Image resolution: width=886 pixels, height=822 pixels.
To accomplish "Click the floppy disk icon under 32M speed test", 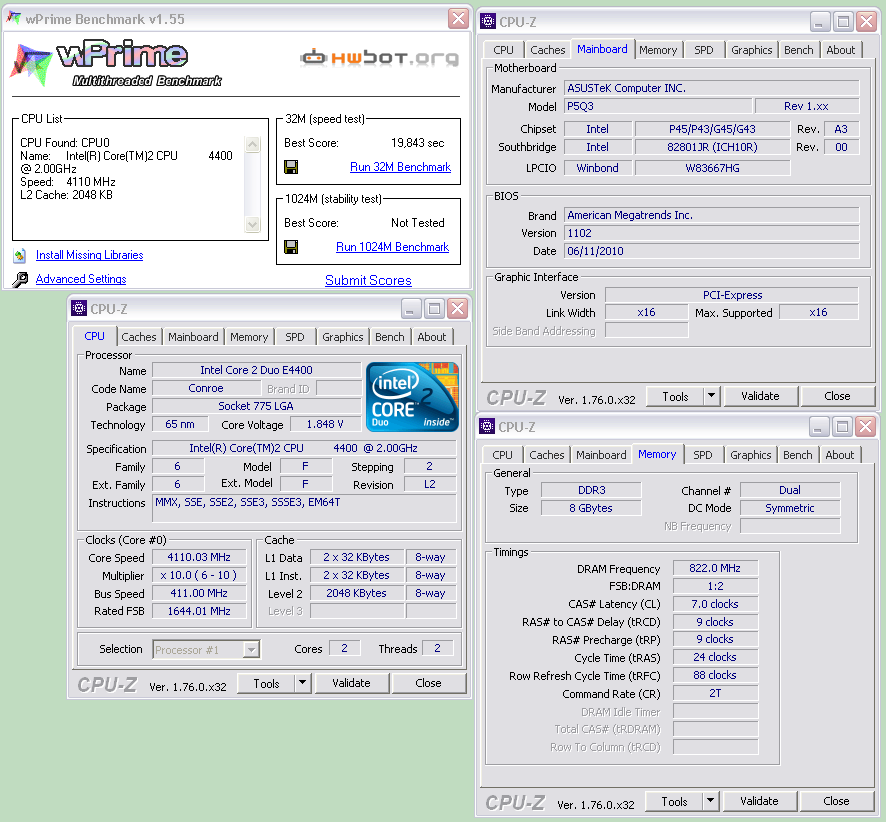I will 291,167.
